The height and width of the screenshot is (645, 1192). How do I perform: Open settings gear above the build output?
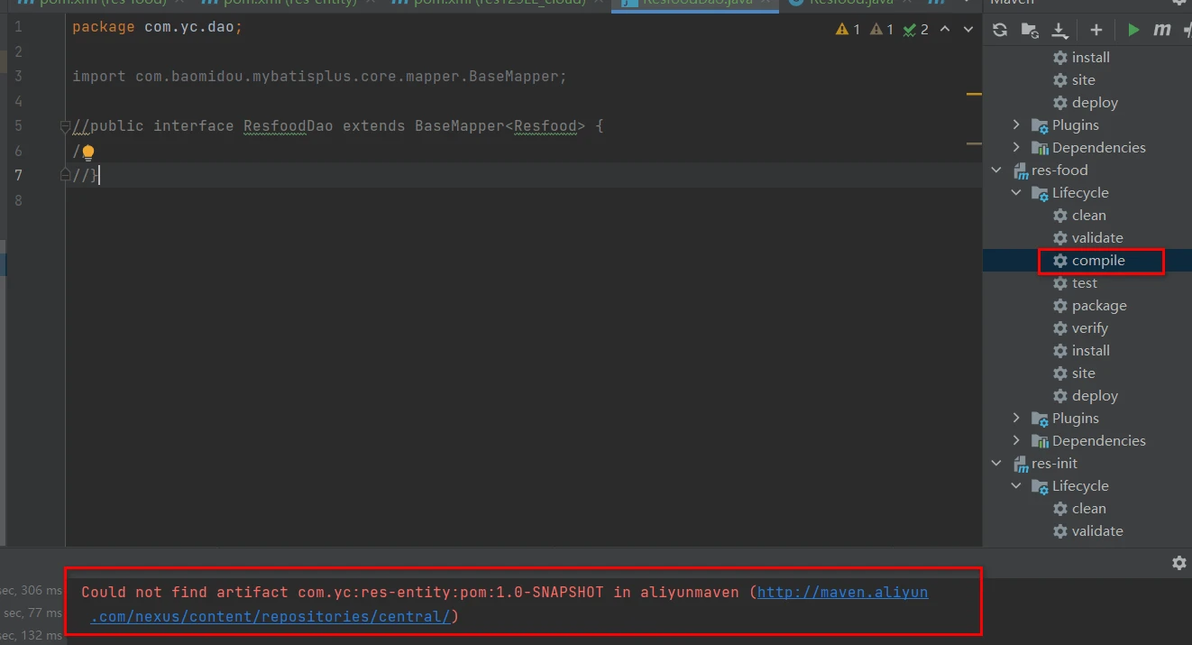click(1178, 563)
